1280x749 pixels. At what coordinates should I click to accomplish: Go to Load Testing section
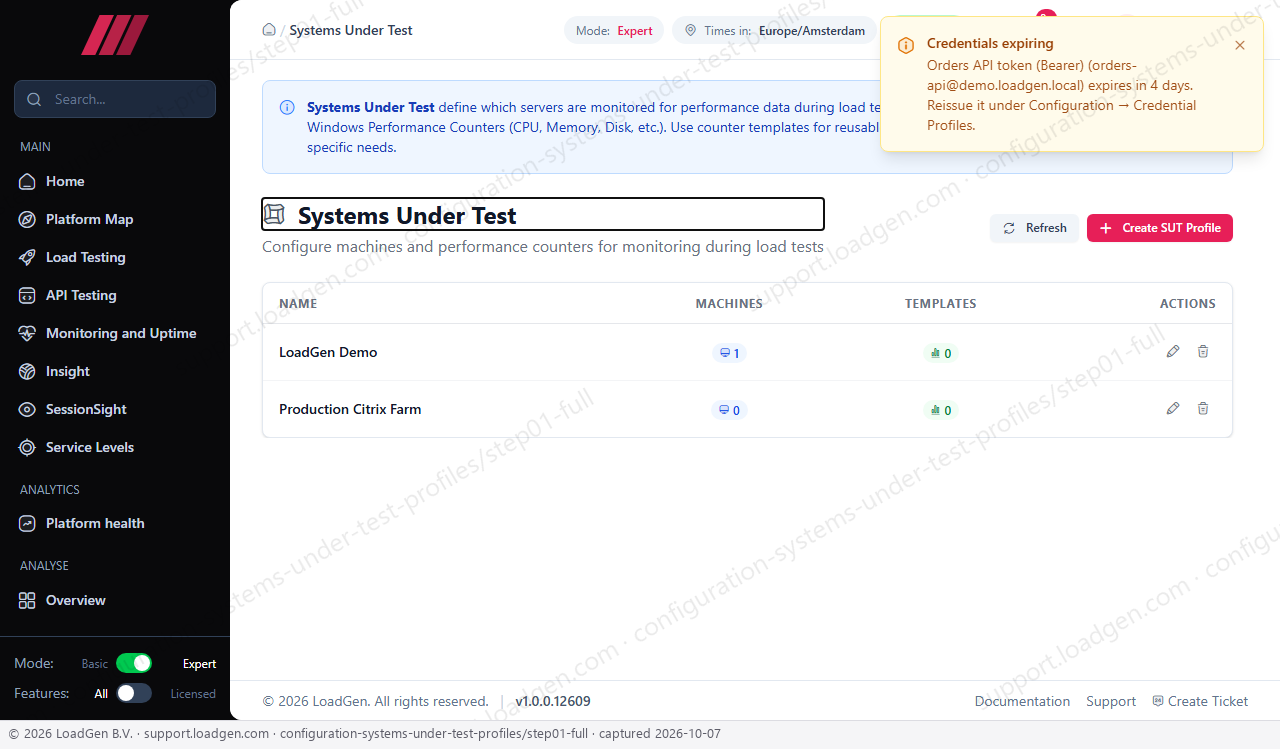115,257
